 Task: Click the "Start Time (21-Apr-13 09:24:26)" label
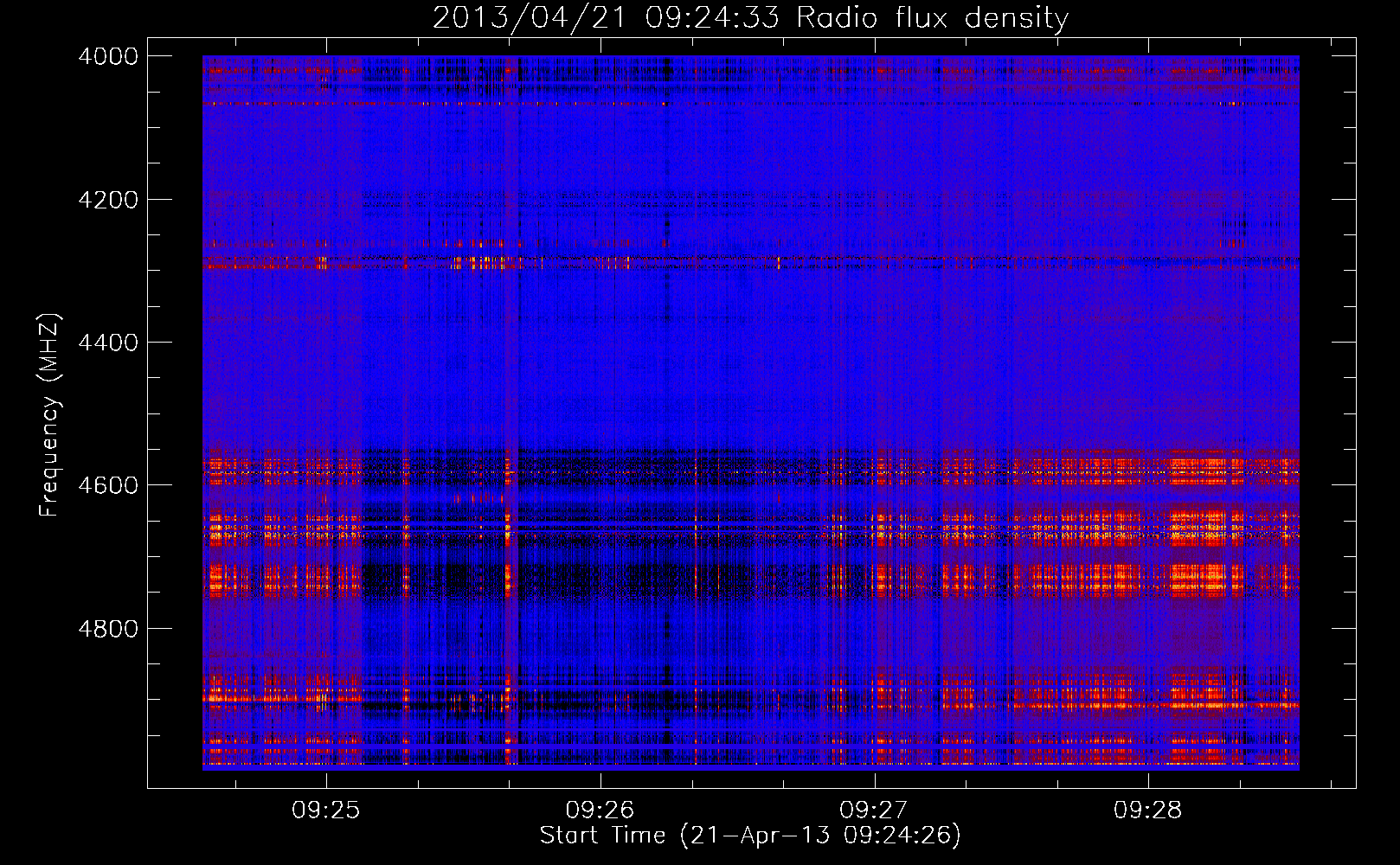750,836
